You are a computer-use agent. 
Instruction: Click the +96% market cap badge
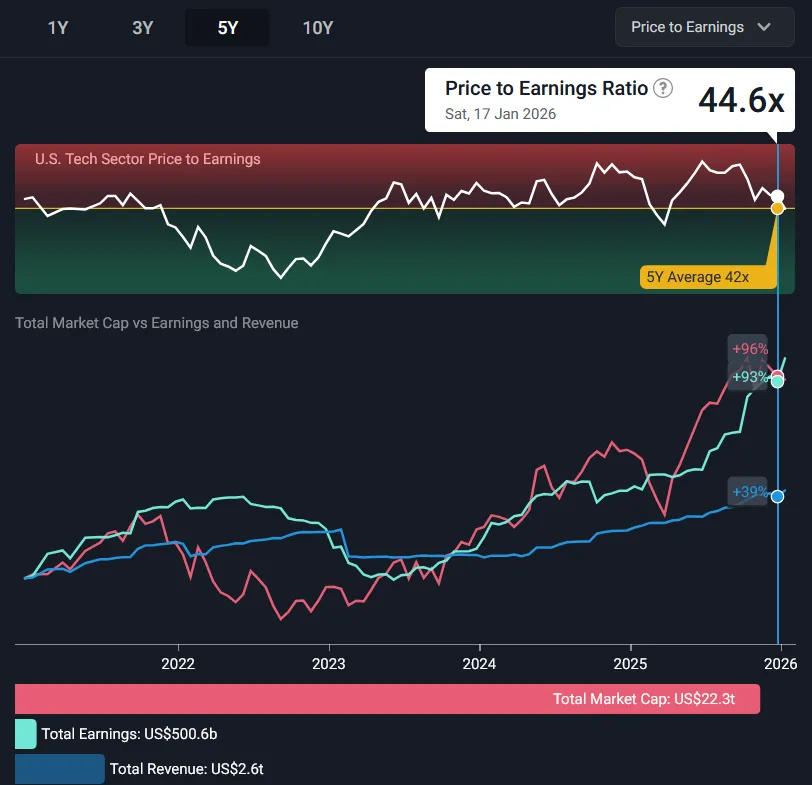point(748,349)
